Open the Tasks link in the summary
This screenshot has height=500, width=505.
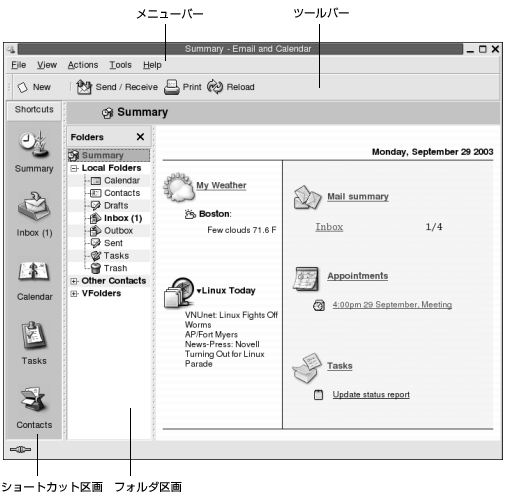tap(339, 366)
